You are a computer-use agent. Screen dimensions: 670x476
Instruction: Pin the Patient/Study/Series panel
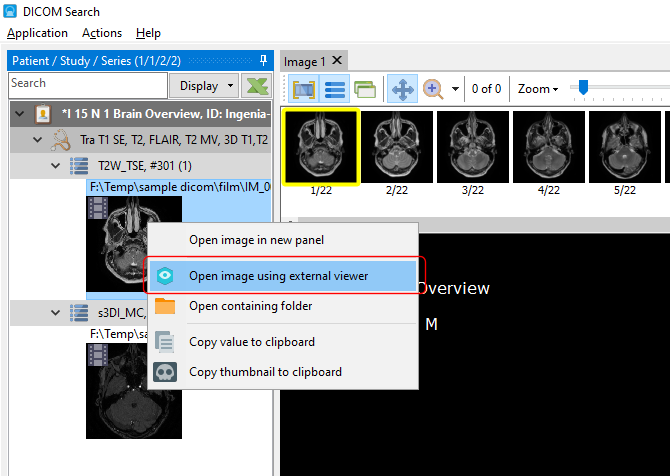pyautogui.click(x=263, y=60)
